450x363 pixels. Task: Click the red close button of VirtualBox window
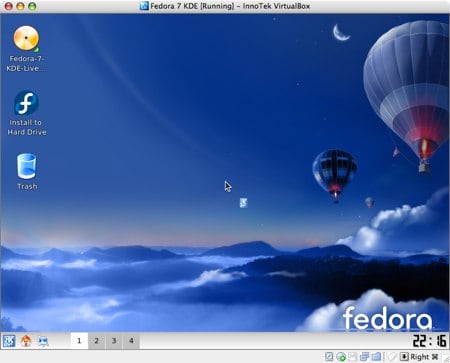[x=9, y=6]
